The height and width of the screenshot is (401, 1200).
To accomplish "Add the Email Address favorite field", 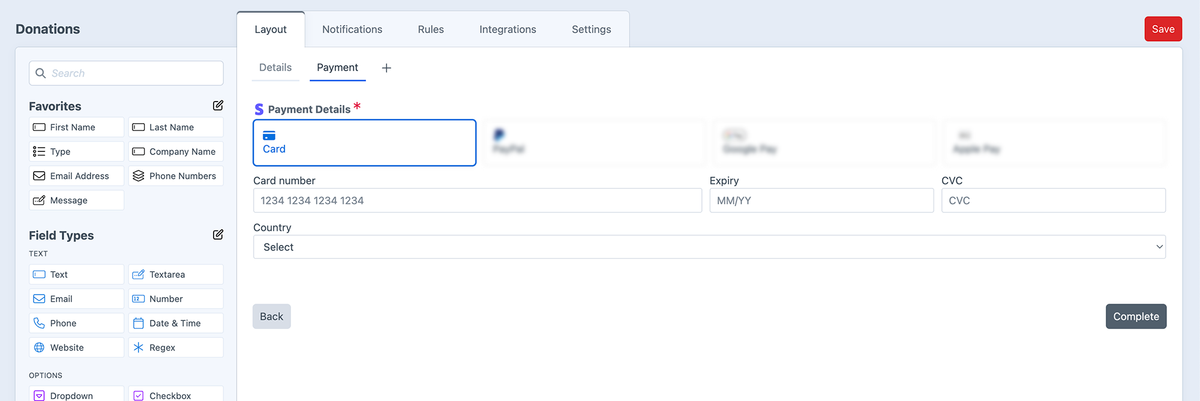I will pos(77,176).
